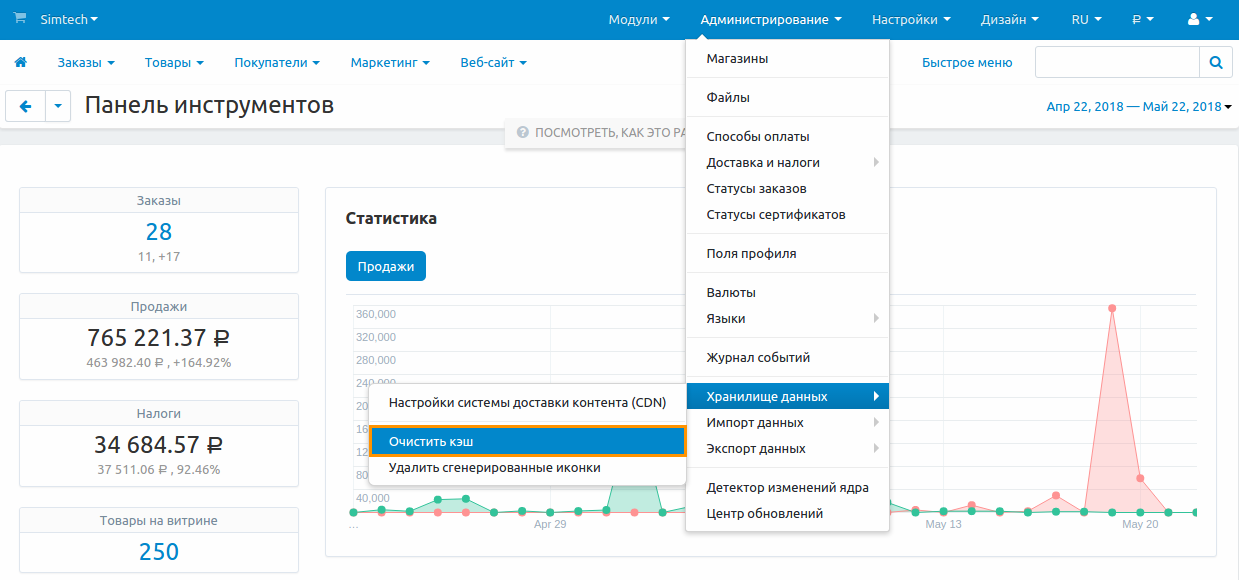
Task: Open the ruble currency selector
Action: tap(1143, 19)
